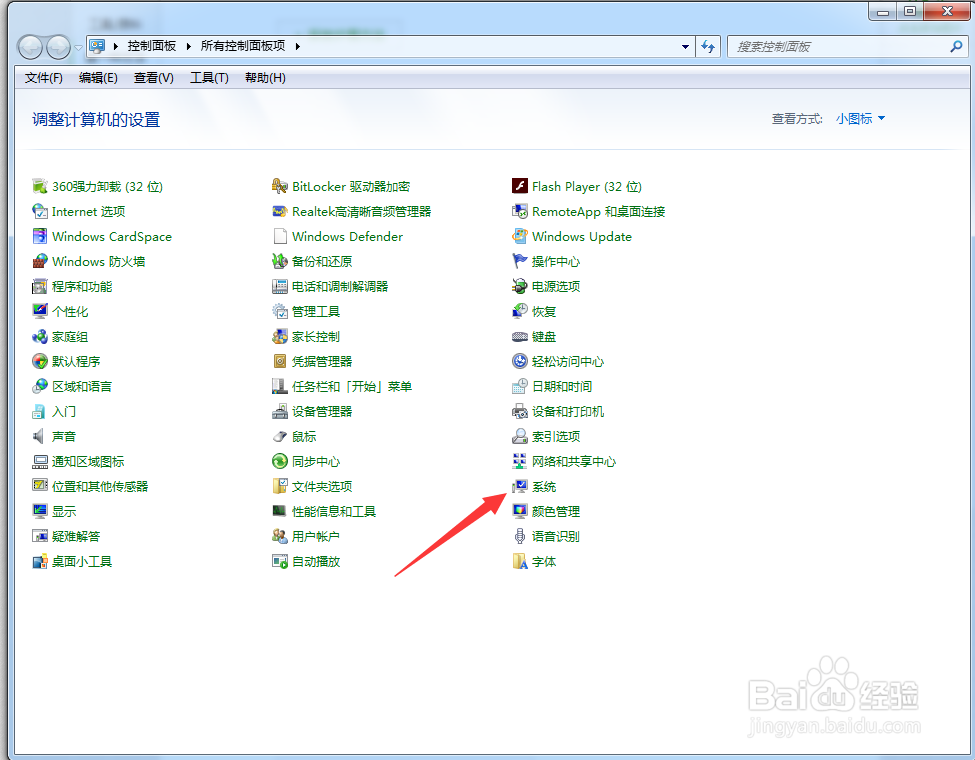Open the 索引选项 link
This screenshot has width=975, height=760.
click(556, 436)
